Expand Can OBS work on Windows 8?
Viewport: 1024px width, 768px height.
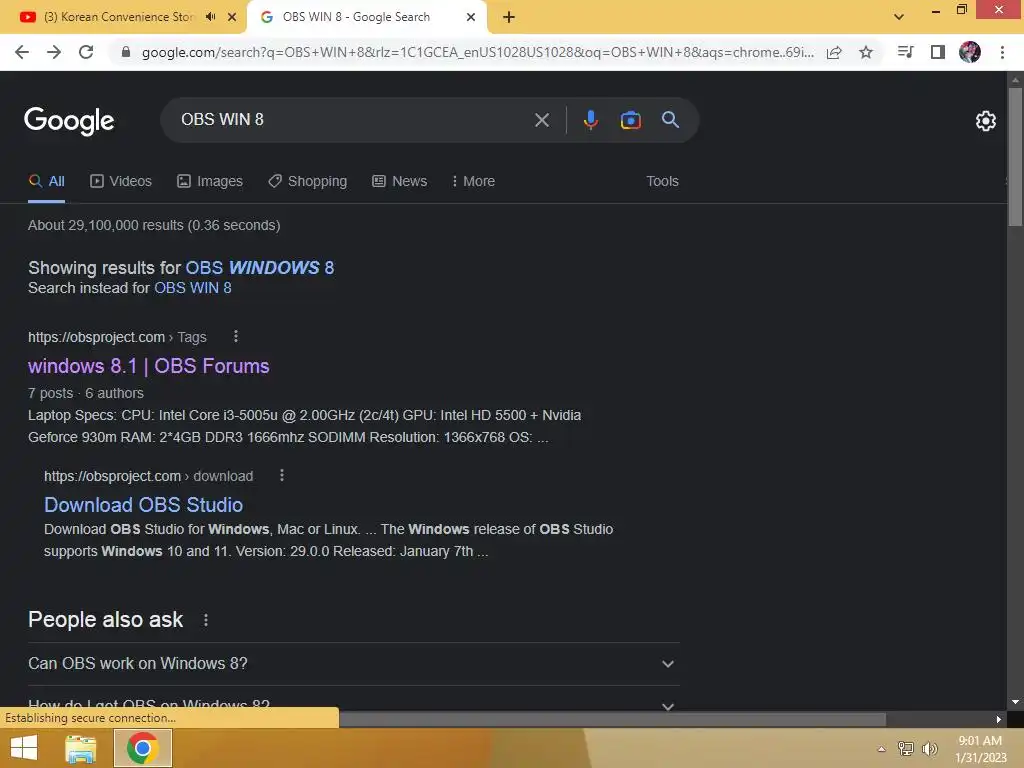point(353,664)
